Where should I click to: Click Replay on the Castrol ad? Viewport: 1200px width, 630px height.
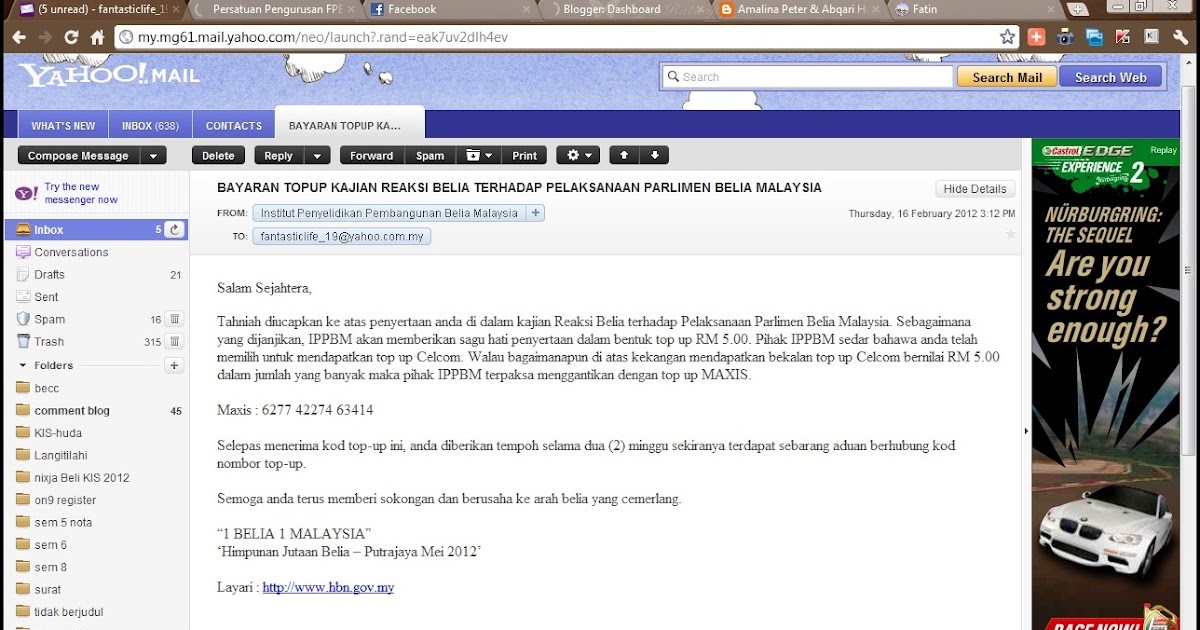[1163, 150]
